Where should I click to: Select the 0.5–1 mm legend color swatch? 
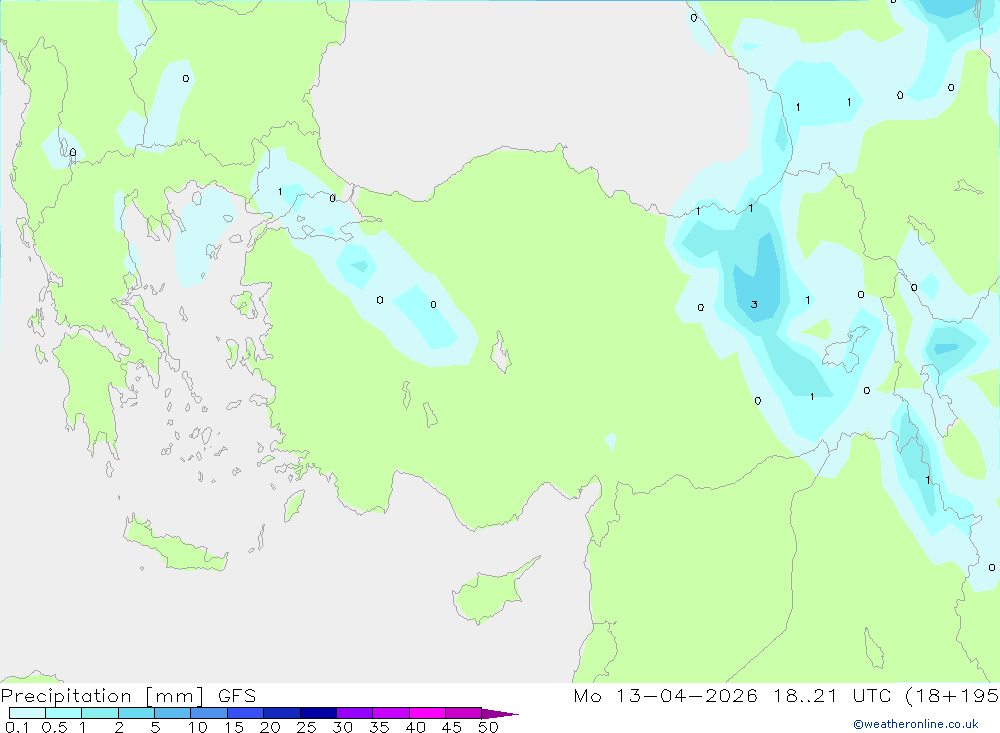point(63,713)
